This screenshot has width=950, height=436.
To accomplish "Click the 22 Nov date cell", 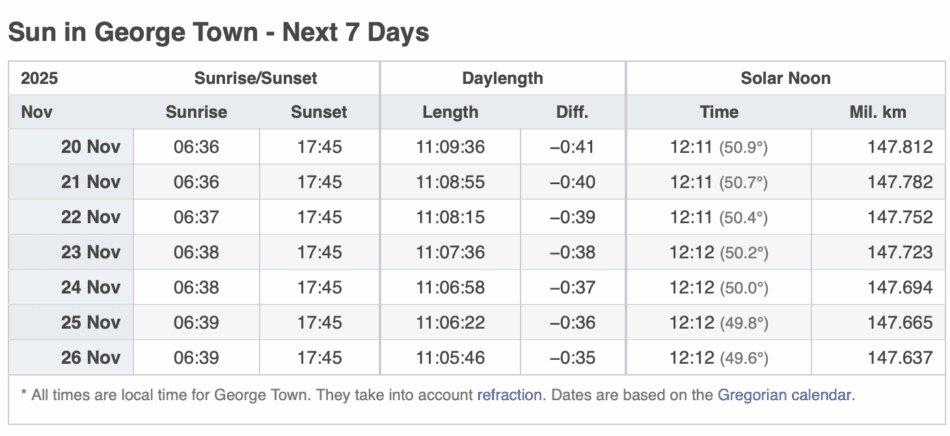I will point(90,217).
